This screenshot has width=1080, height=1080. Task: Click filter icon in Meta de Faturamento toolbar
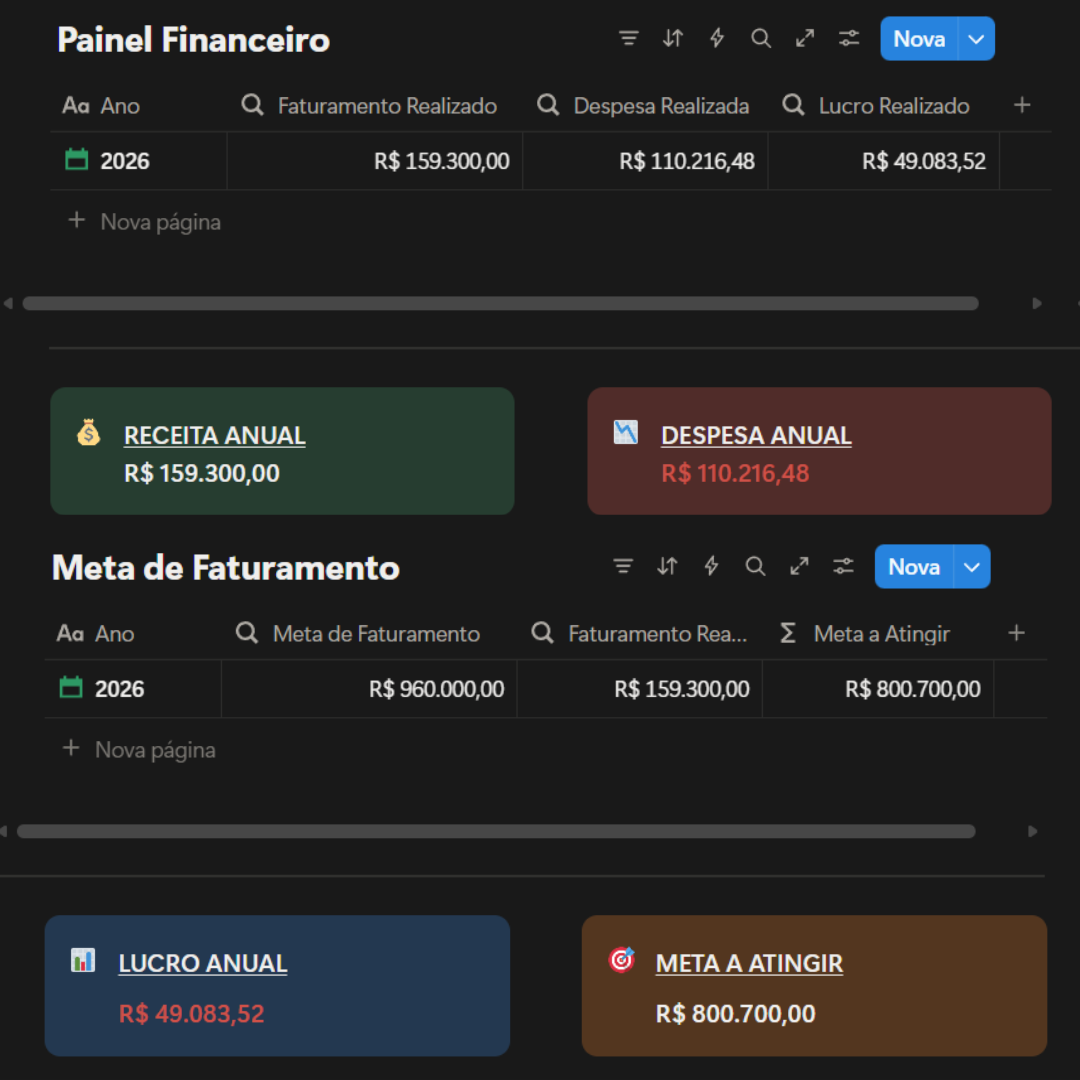623,567
